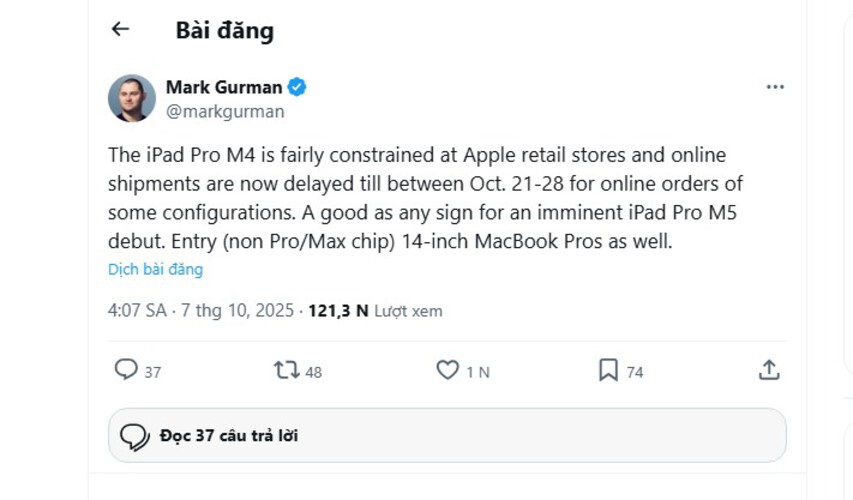Toggle the bookmark icon on the post

point(608,370)
